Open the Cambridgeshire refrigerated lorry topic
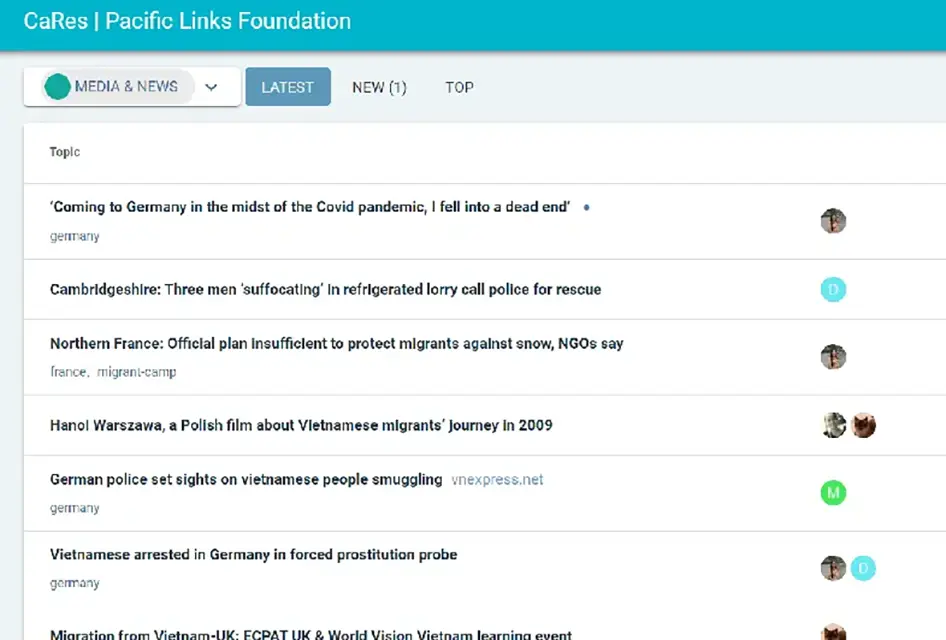This screenshot has width=946, height=640. (325, 290)
